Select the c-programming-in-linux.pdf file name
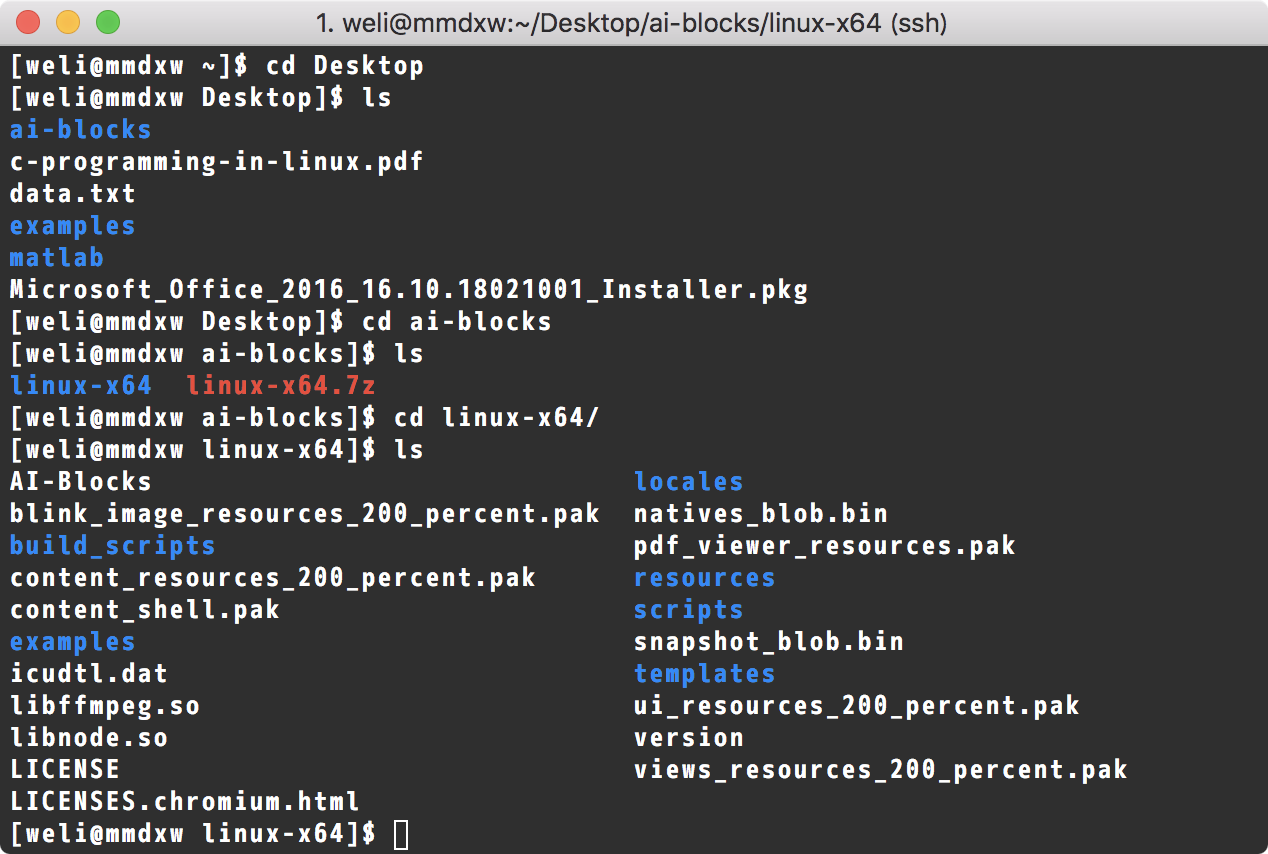The width and height of the screenshot is (1268, 854). pyautogui.click(x=217, y=162)
